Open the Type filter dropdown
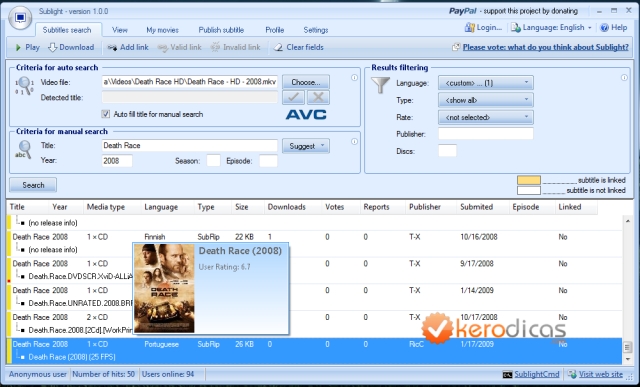The image size is (640, 387). (x=486, y=100)
